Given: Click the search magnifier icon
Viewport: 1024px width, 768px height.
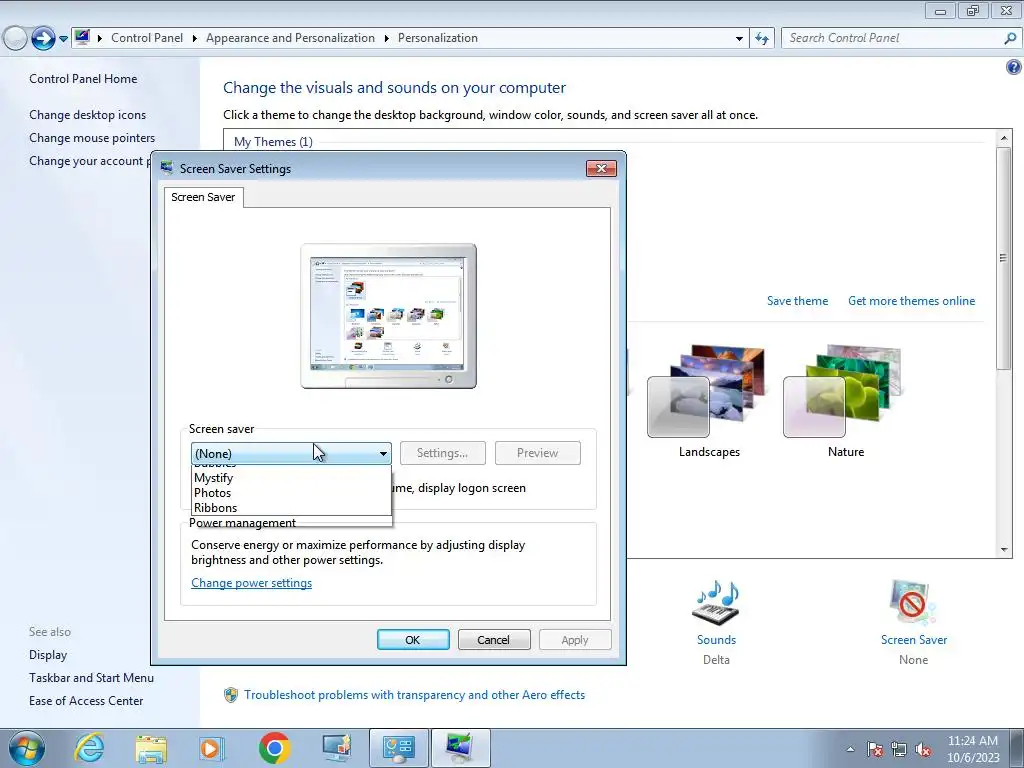Looking at the screenshot, I should pyautogui.click(x=1010, y=38).
